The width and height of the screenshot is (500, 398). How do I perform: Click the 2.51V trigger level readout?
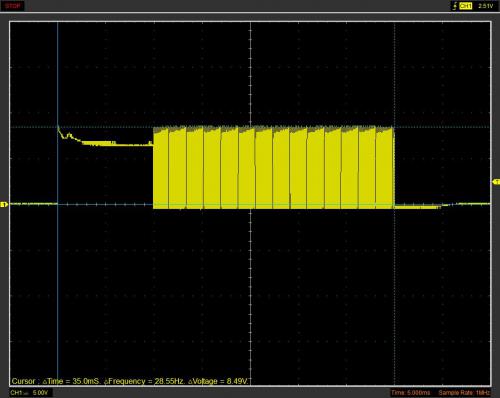pyautogui.click(x=485, y=6)
